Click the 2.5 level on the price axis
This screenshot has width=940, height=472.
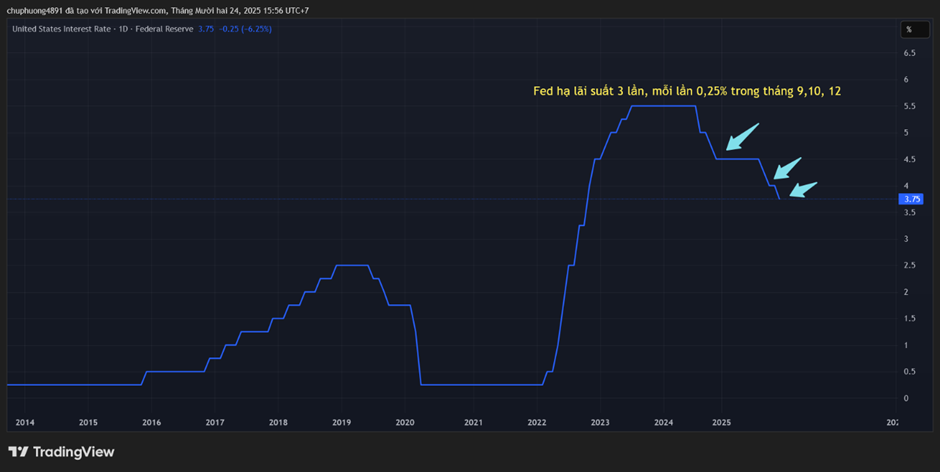909,265
